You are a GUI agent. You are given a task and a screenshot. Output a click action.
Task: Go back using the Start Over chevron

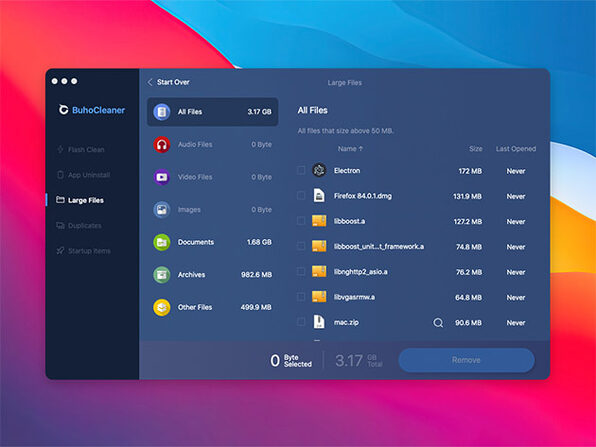[150, 82]
